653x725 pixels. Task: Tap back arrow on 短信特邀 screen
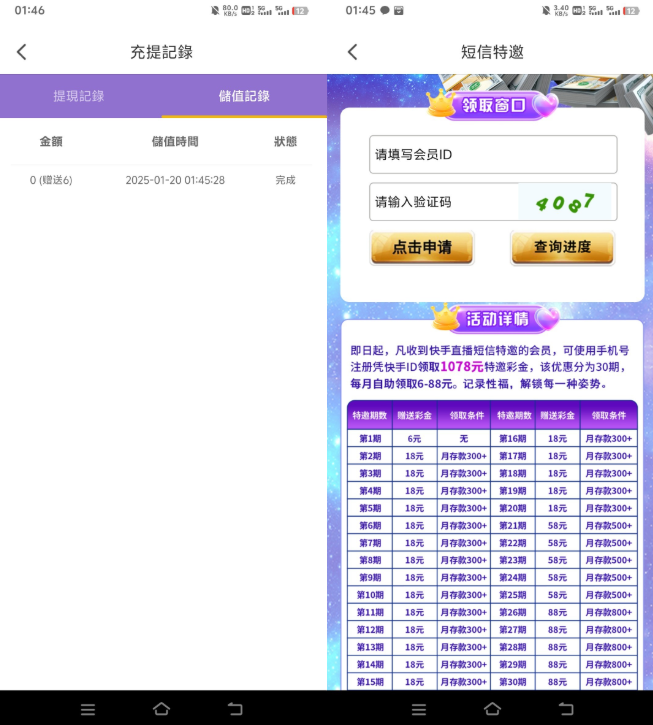(351, 52)
